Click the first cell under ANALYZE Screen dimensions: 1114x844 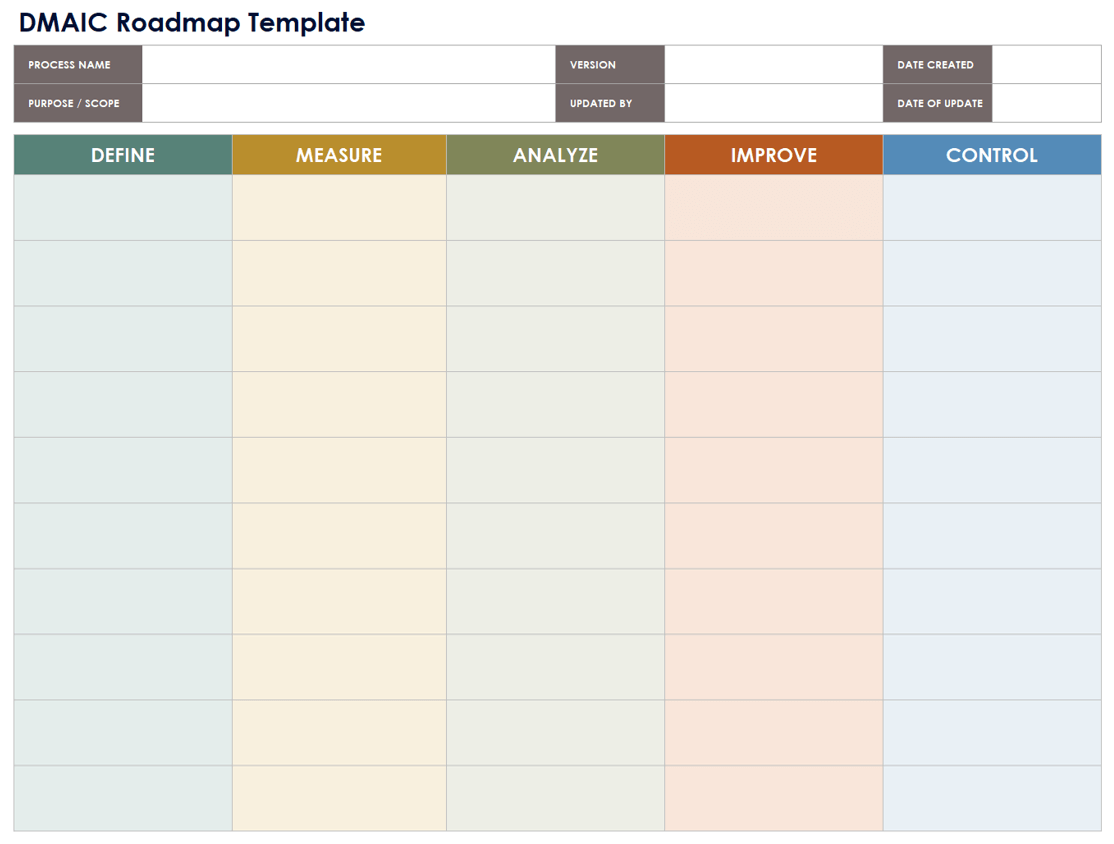tap(555, 208)
